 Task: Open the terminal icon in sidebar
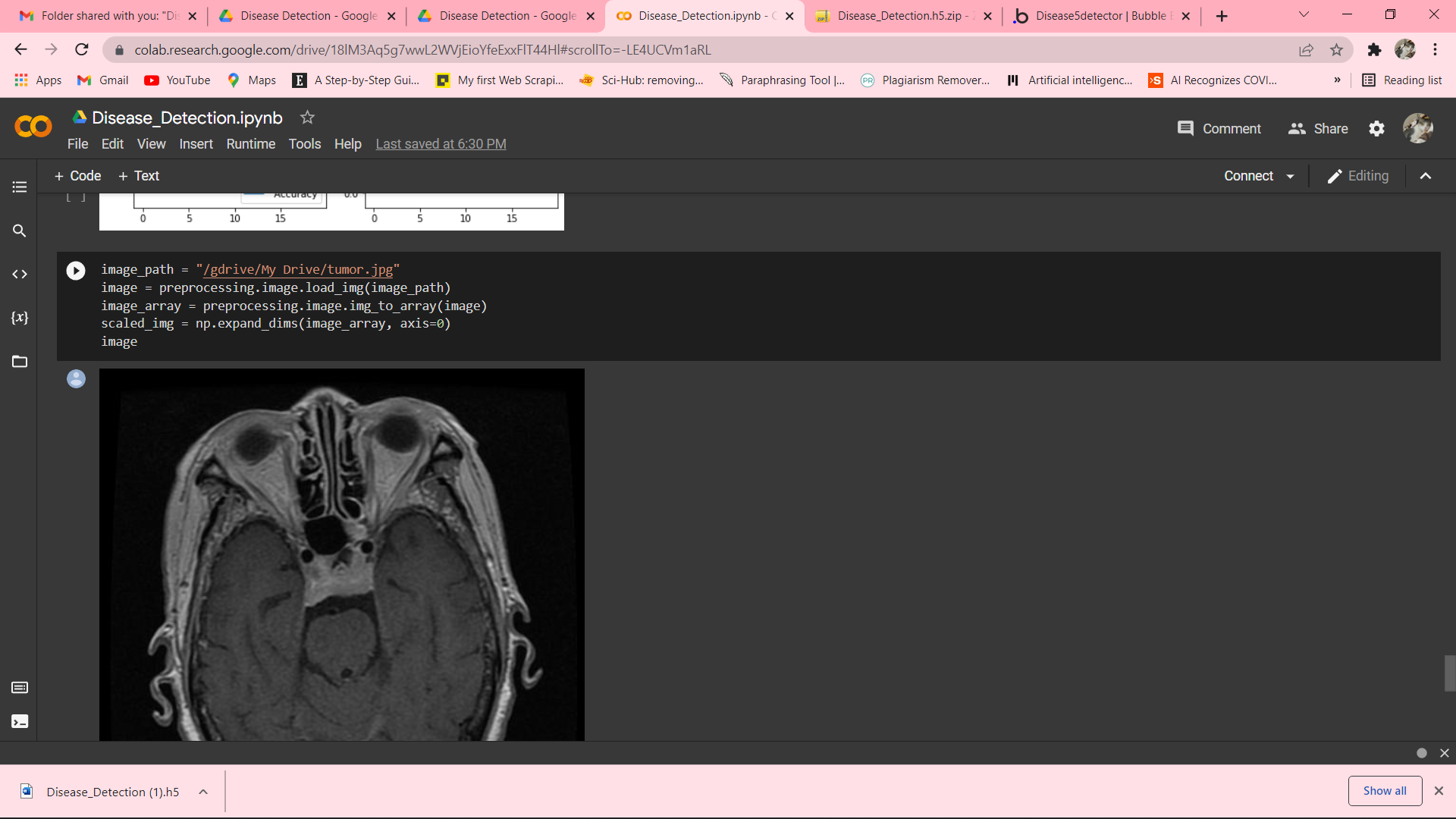[20, 721]
